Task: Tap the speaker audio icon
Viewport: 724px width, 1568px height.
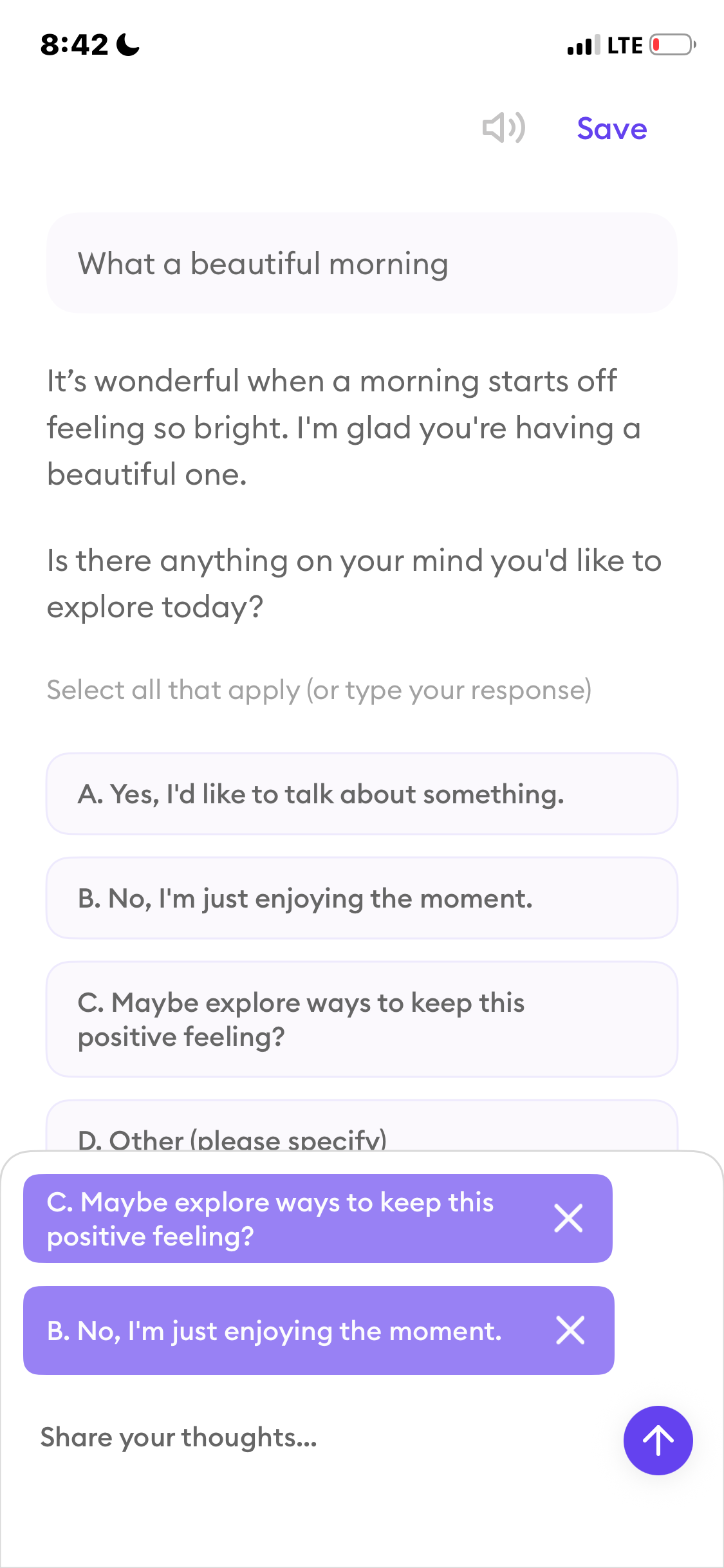Action: (x=504, y=127)
